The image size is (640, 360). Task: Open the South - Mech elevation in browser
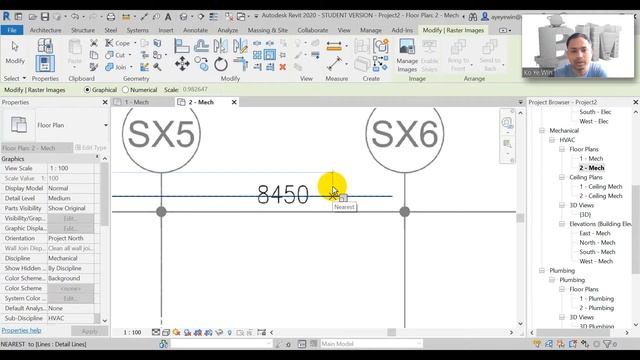coord(597,252)
